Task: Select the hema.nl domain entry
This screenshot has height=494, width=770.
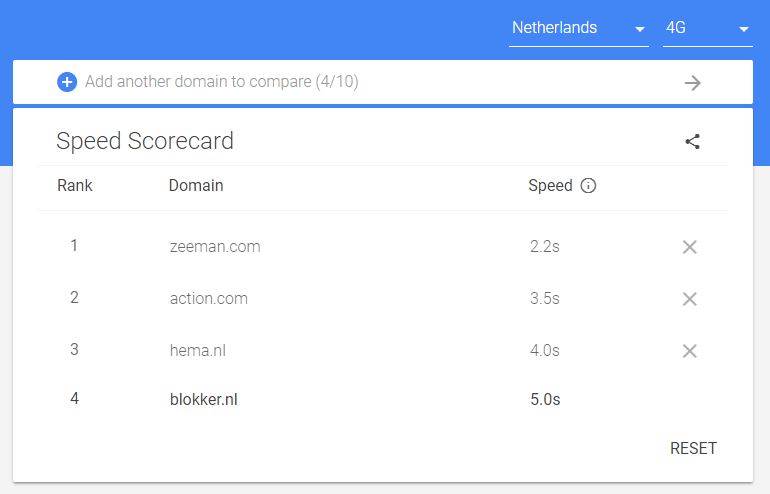Action: (x=205, y=350)
